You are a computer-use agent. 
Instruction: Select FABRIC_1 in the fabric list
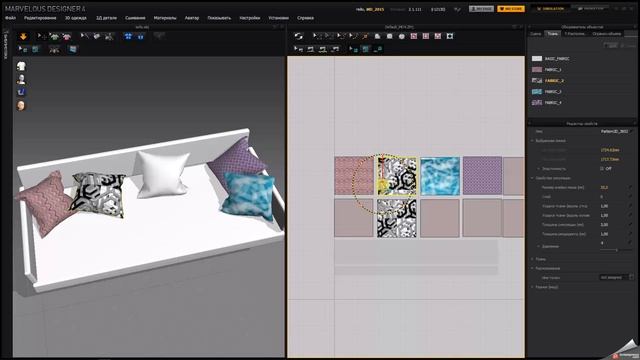tap(552, 70)
